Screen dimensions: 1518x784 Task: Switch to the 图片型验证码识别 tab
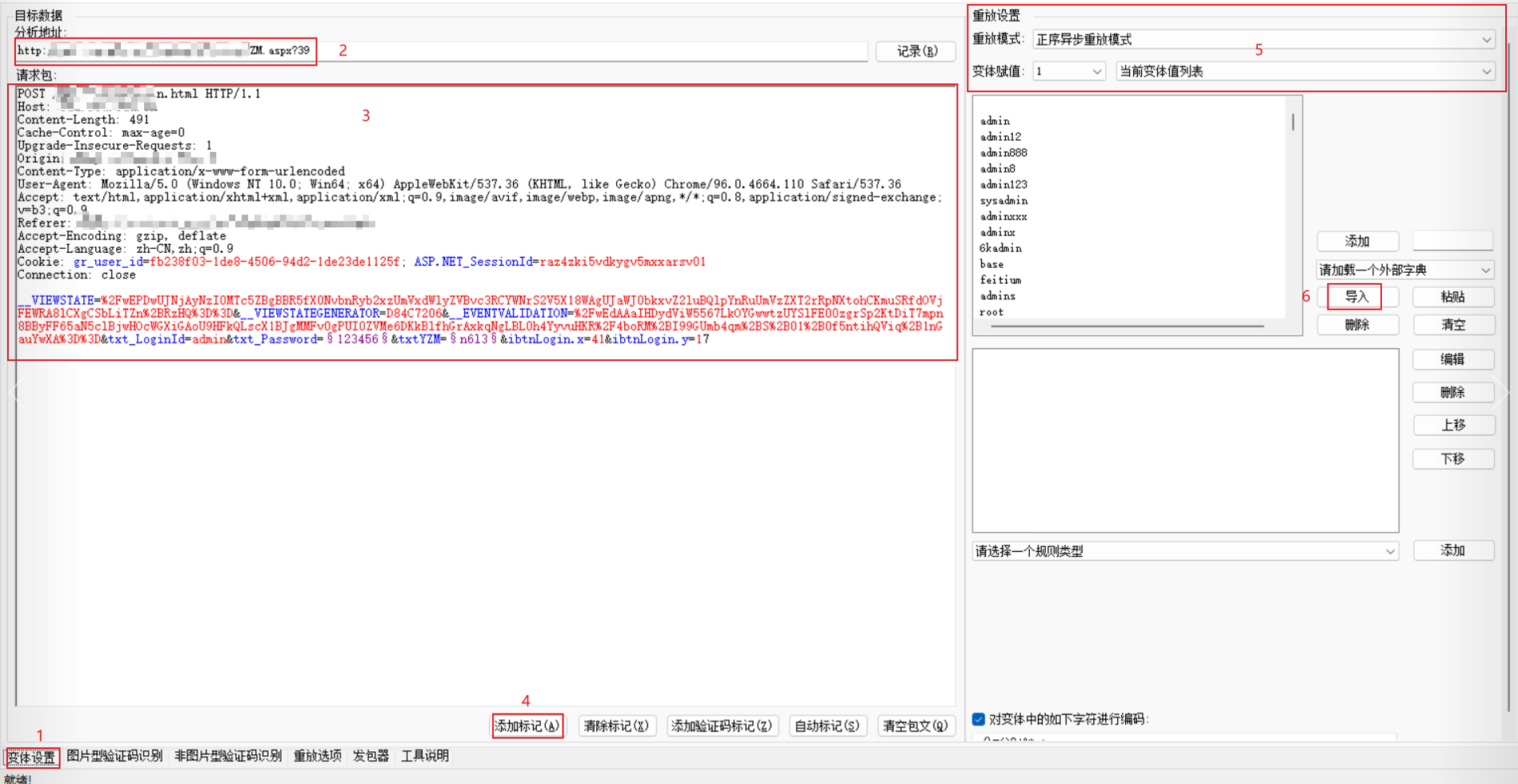(x=114, y=756)
